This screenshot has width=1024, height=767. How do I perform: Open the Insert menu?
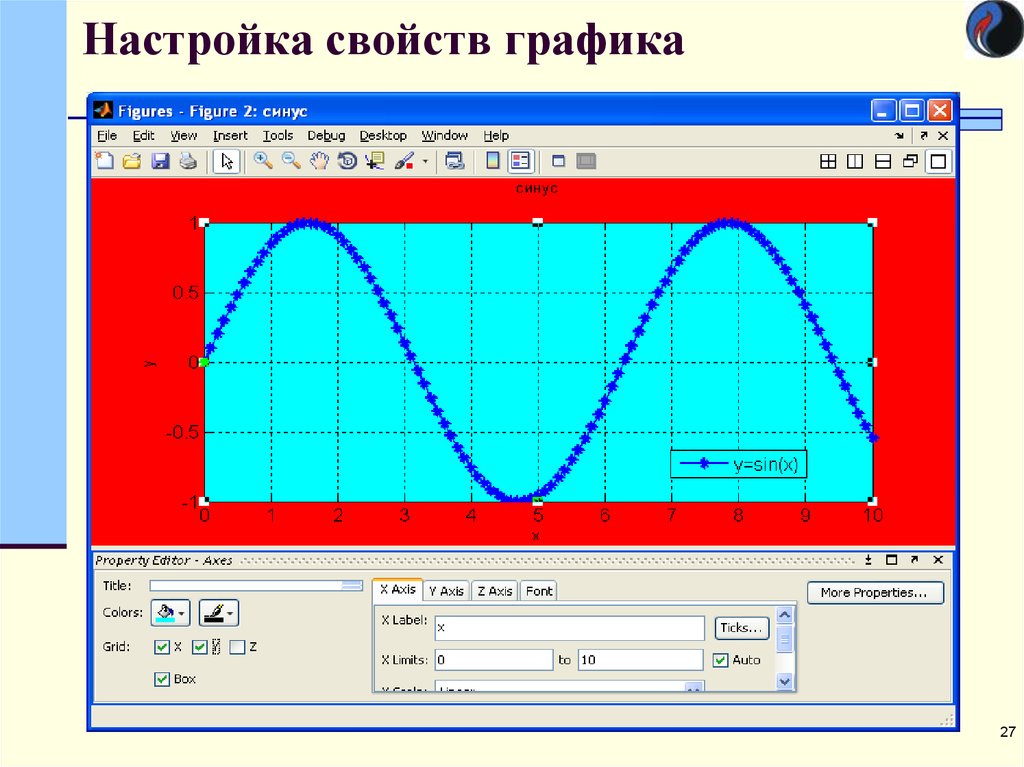[230, 135]
